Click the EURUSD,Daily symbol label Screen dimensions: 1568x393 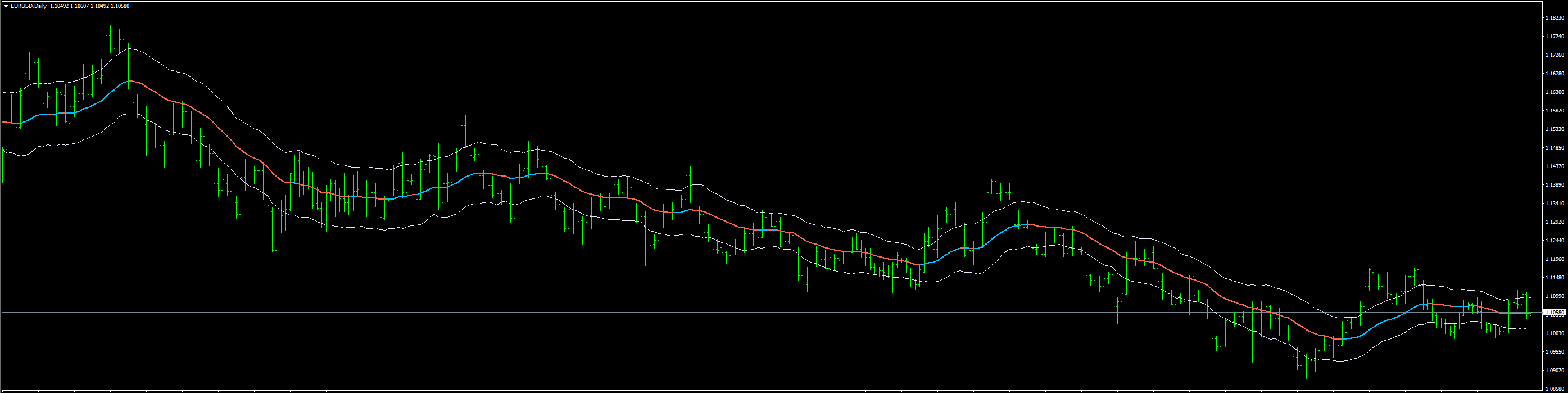(28, 6)
